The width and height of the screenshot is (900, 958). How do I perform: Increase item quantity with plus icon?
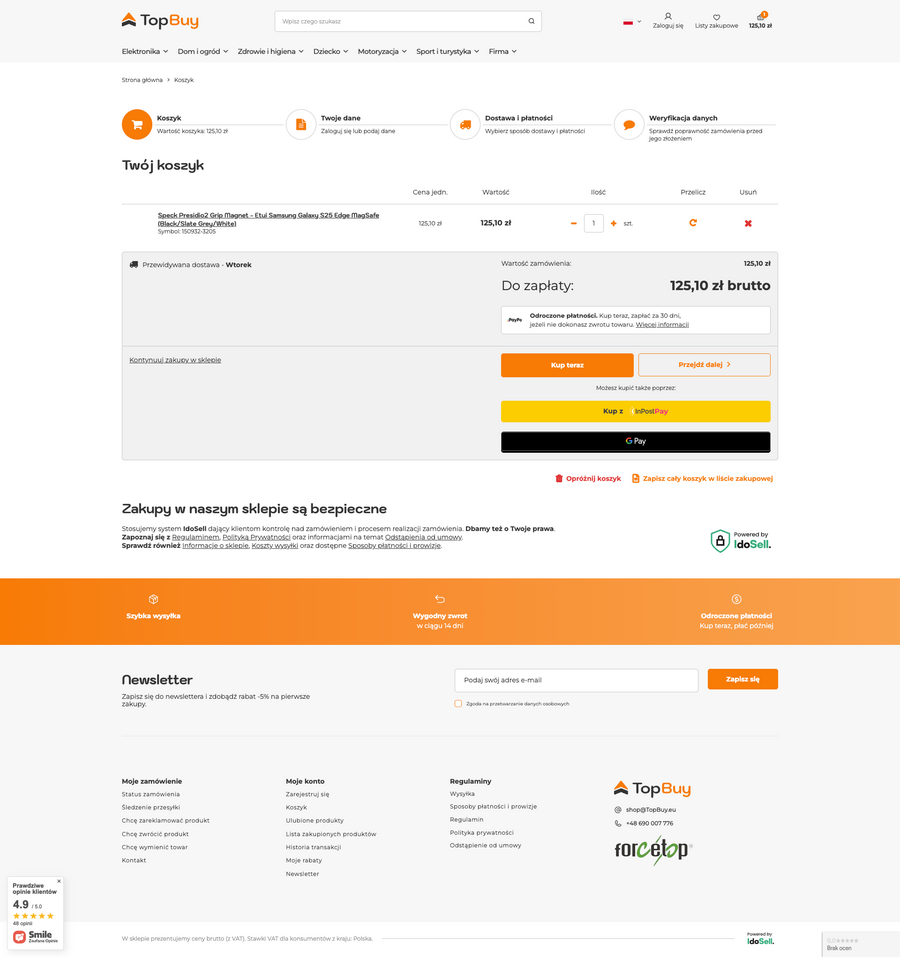click(612, 223)
